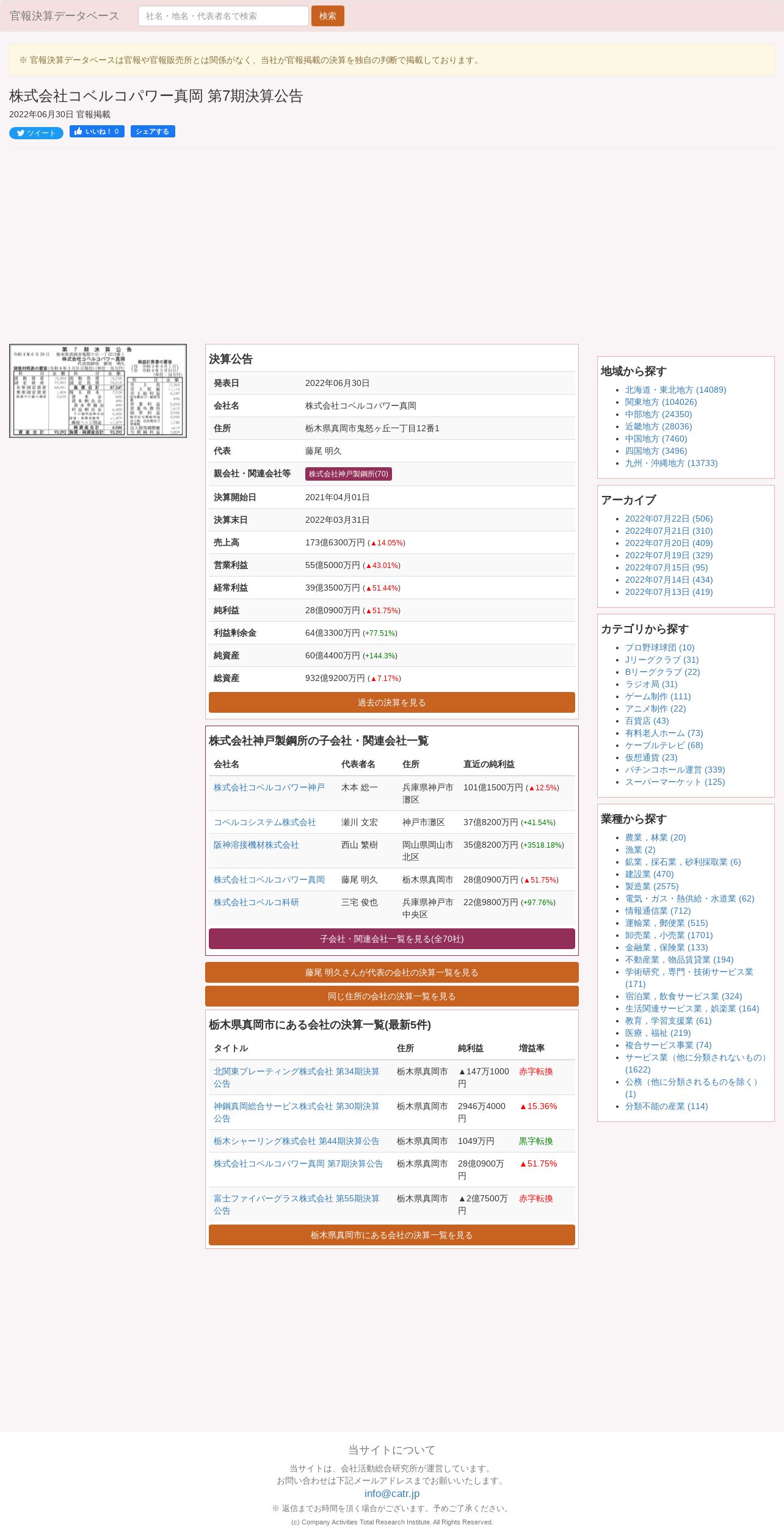Open the 第7期決算公告 scanned image thumbnail
The width and height of the screenshot is (784, 1533).
(98, 391)
